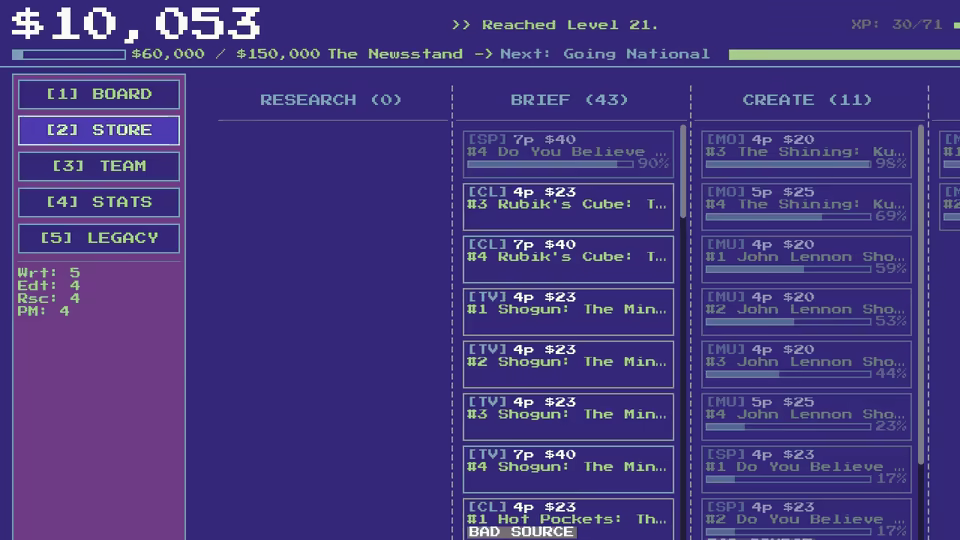Click the $60,000 / $150,000 goal progress bar
This screenshot has height=540, width=960.
[x=69, y=54]
